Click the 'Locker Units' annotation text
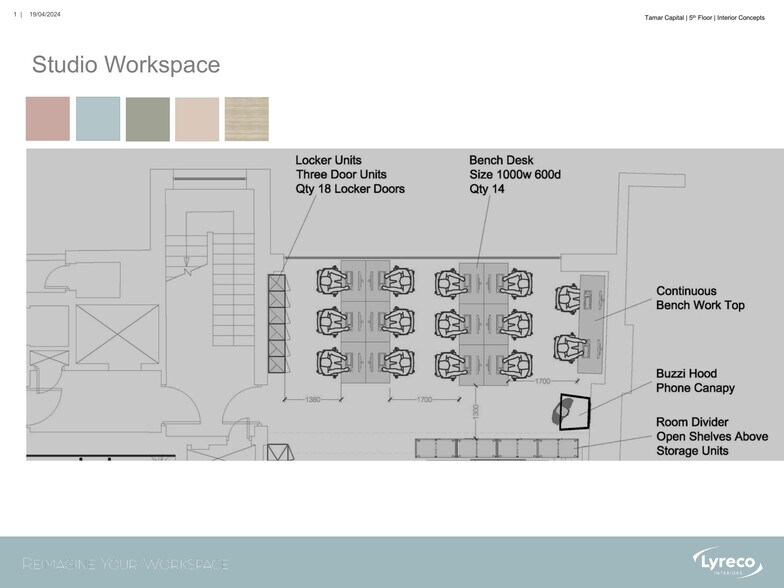This screenshot has height=588, width=784. tap(328, 160)
